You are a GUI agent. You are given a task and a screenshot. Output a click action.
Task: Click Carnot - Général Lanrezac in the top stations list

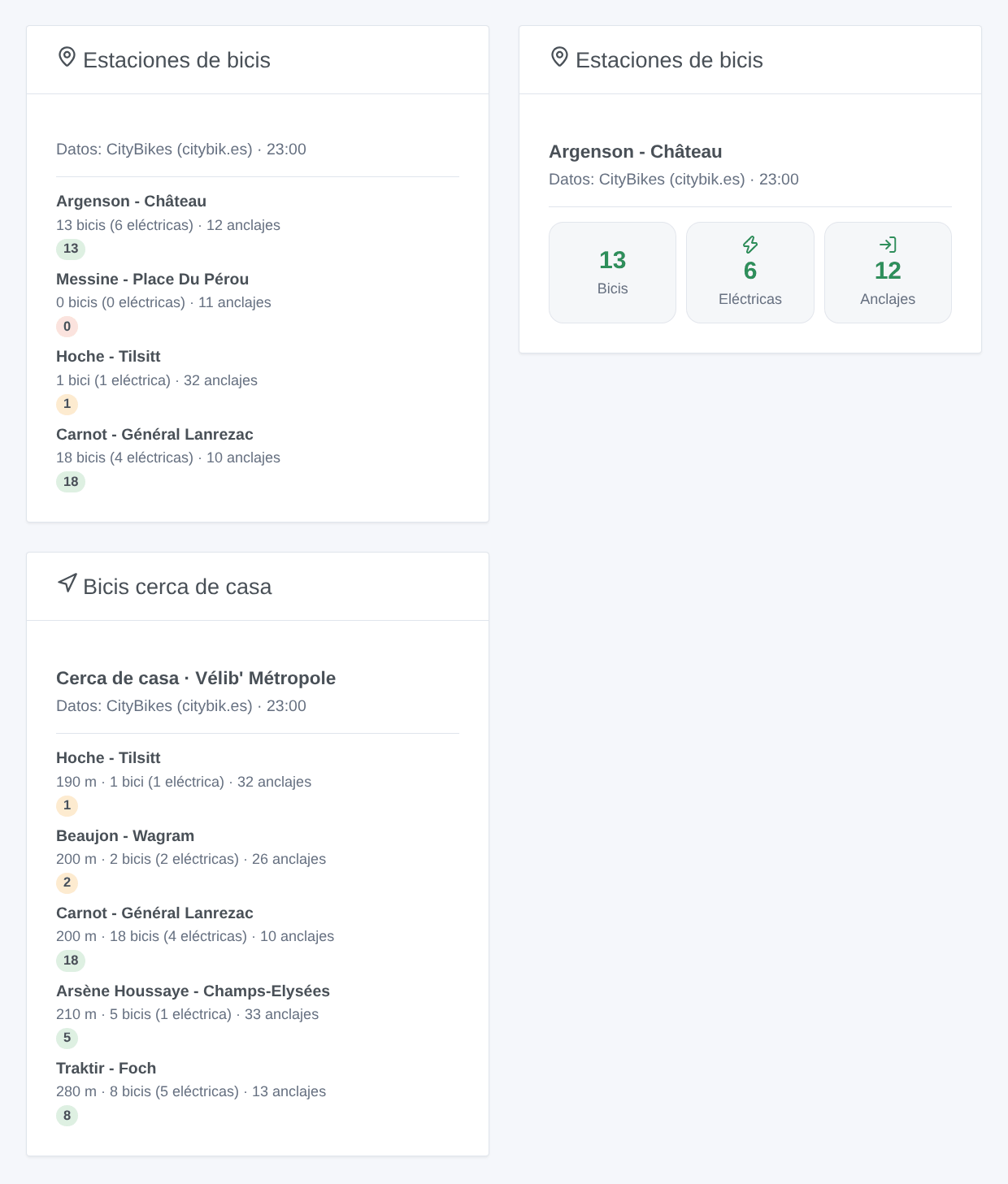pos(154,434)
